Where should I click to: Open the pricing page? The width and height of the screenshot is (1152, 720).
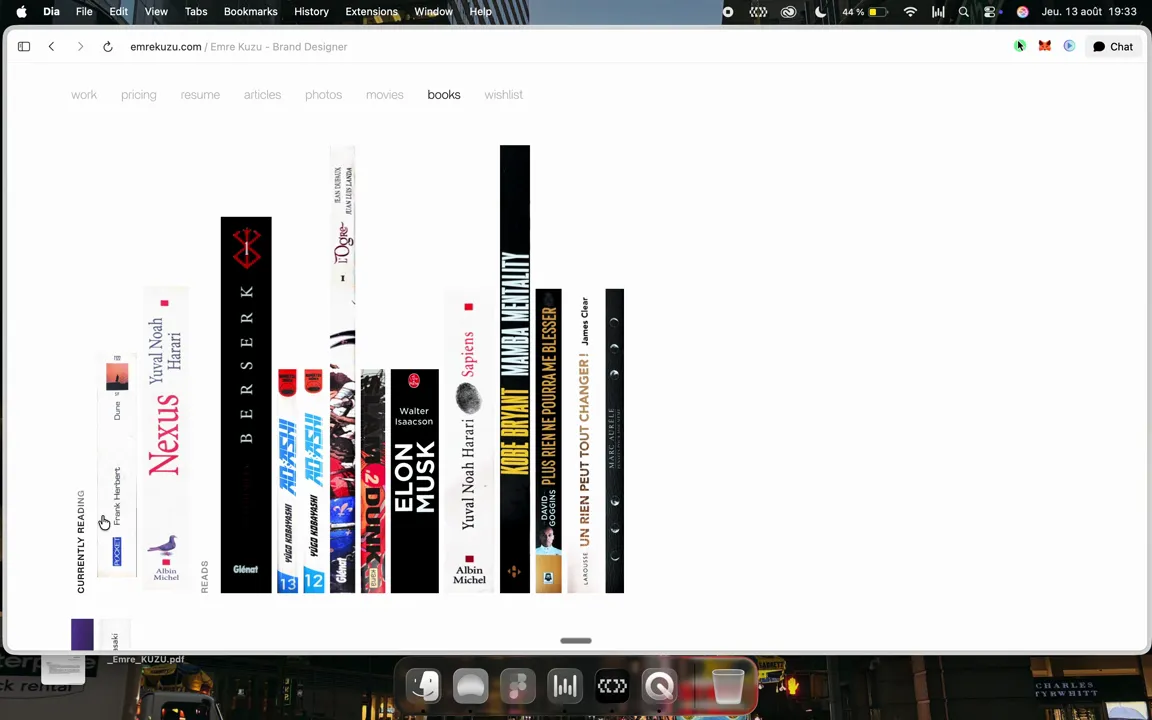pyautogui.click(x=139, y=95)
